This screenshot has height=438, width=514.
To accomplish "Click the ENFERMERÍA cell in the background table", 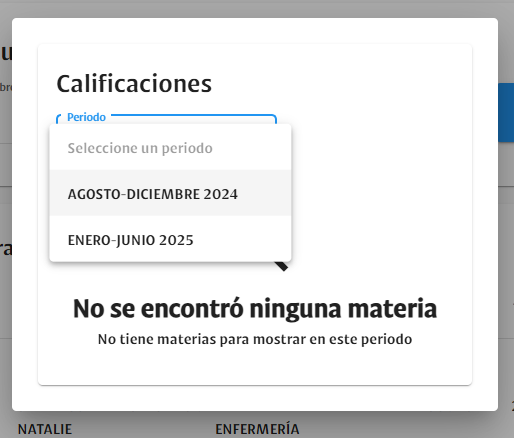I will 257,429.
